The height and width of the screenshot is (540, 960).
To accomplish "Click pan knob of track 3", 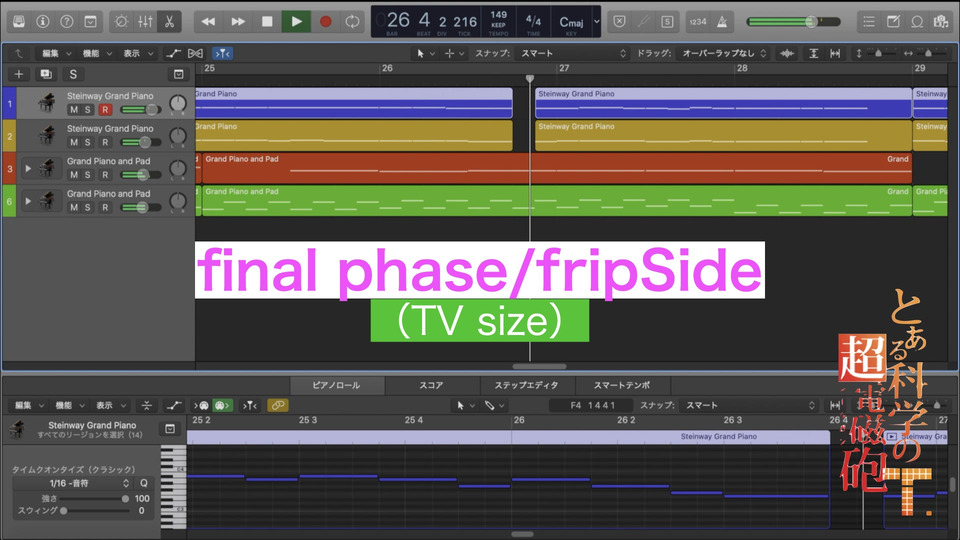I will click(178, 168).
